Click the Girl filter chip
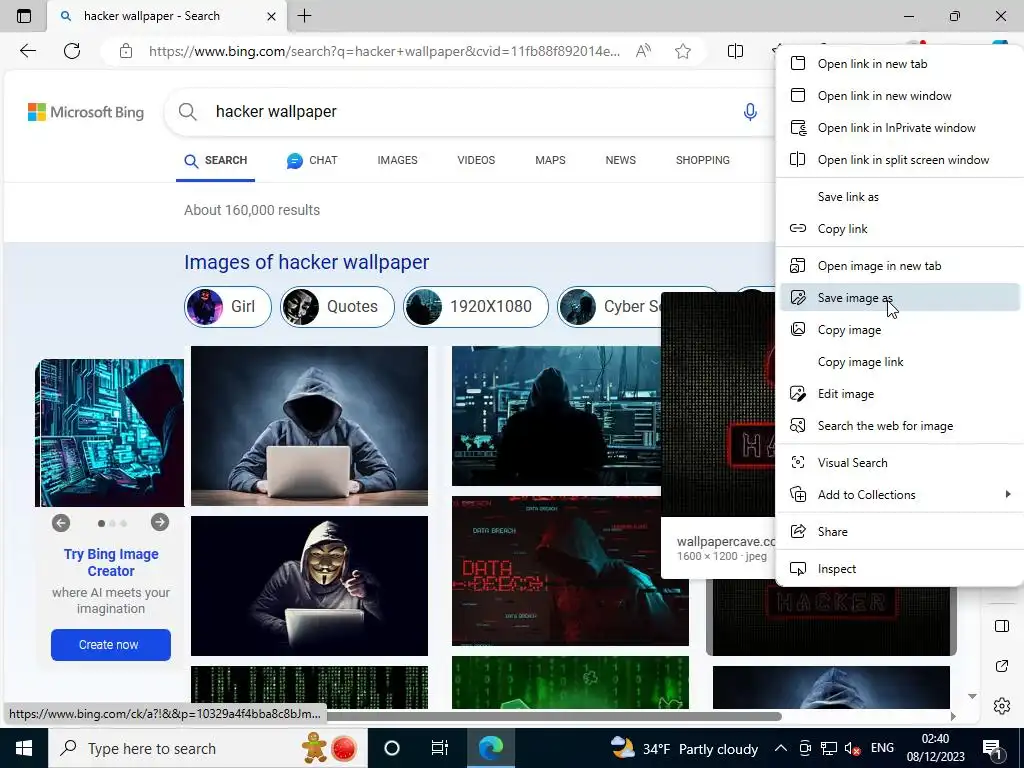The width and height of the screenshot is (1024, 768). point(228,306)
